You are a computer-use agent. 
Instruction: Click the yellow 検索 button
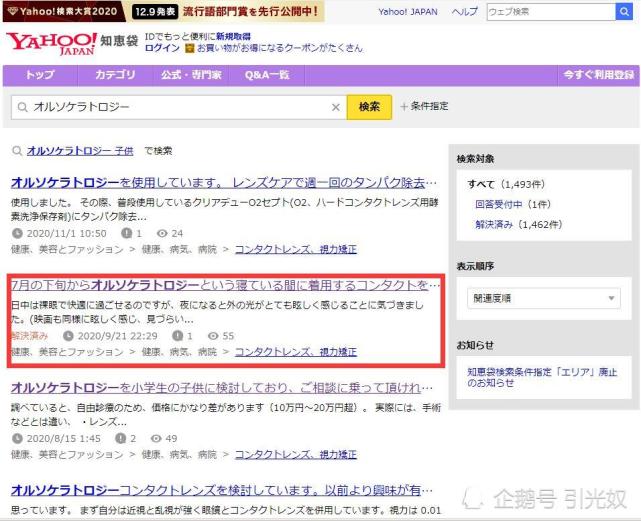pos(369,107)
